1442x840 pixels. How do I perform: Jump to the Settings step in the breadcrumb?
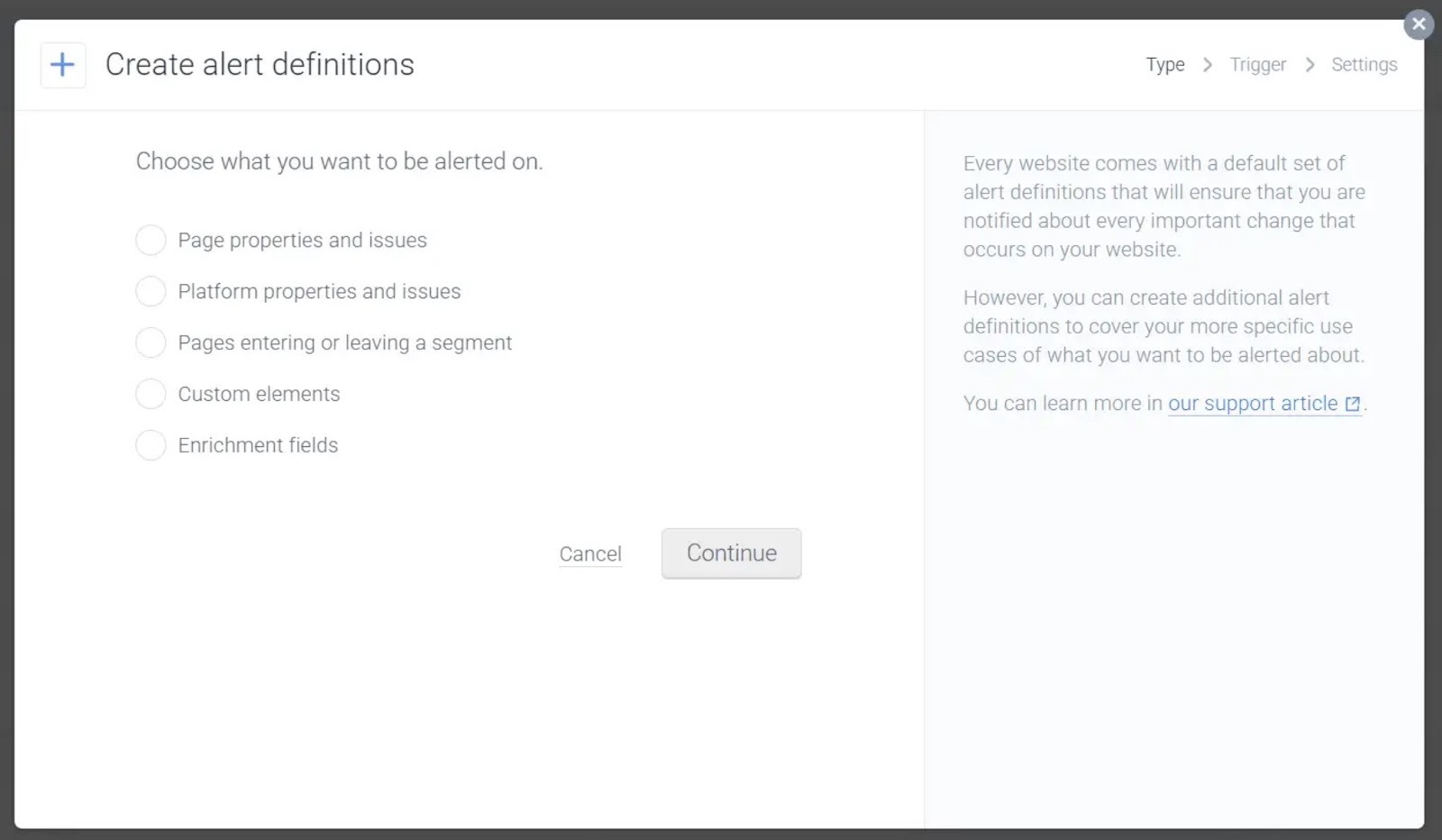point(1364,64)
